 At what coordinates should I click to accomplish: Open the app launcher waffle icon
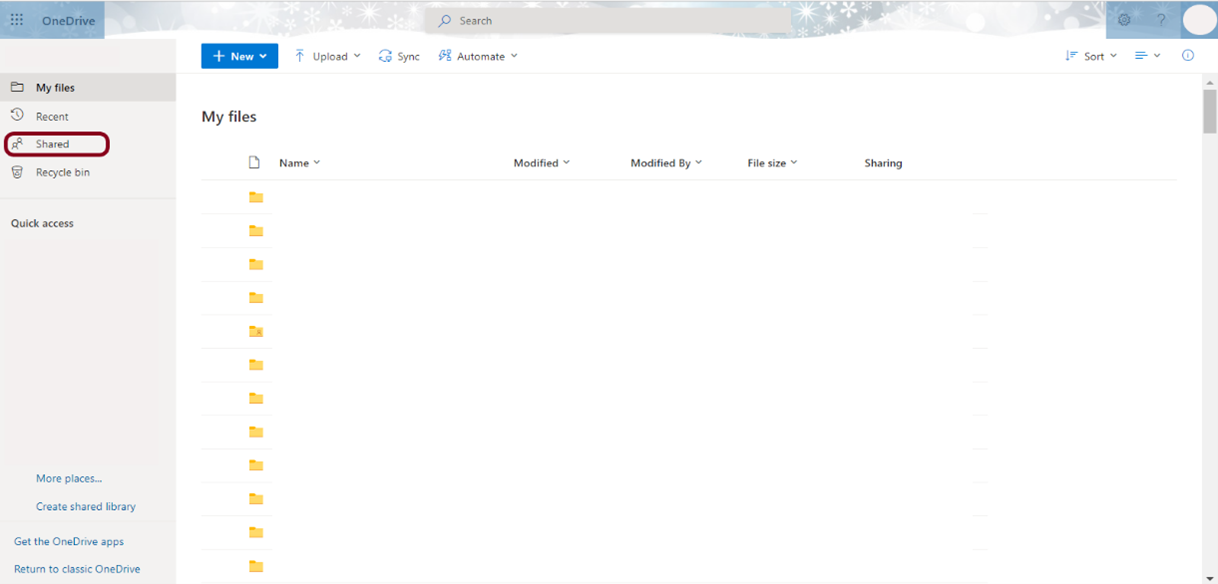17,20
